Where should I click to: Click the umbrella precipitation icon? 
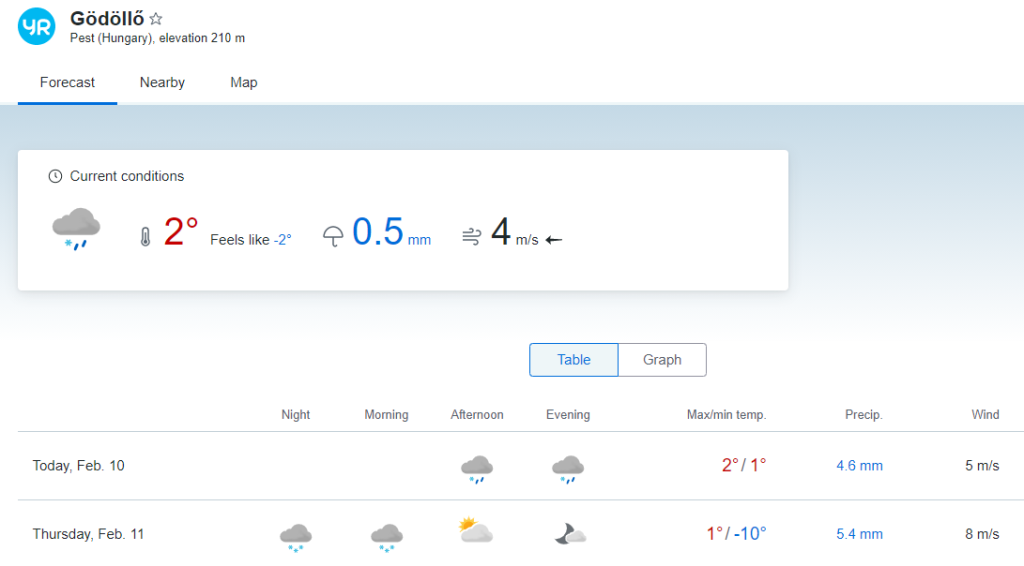point(333,237)
